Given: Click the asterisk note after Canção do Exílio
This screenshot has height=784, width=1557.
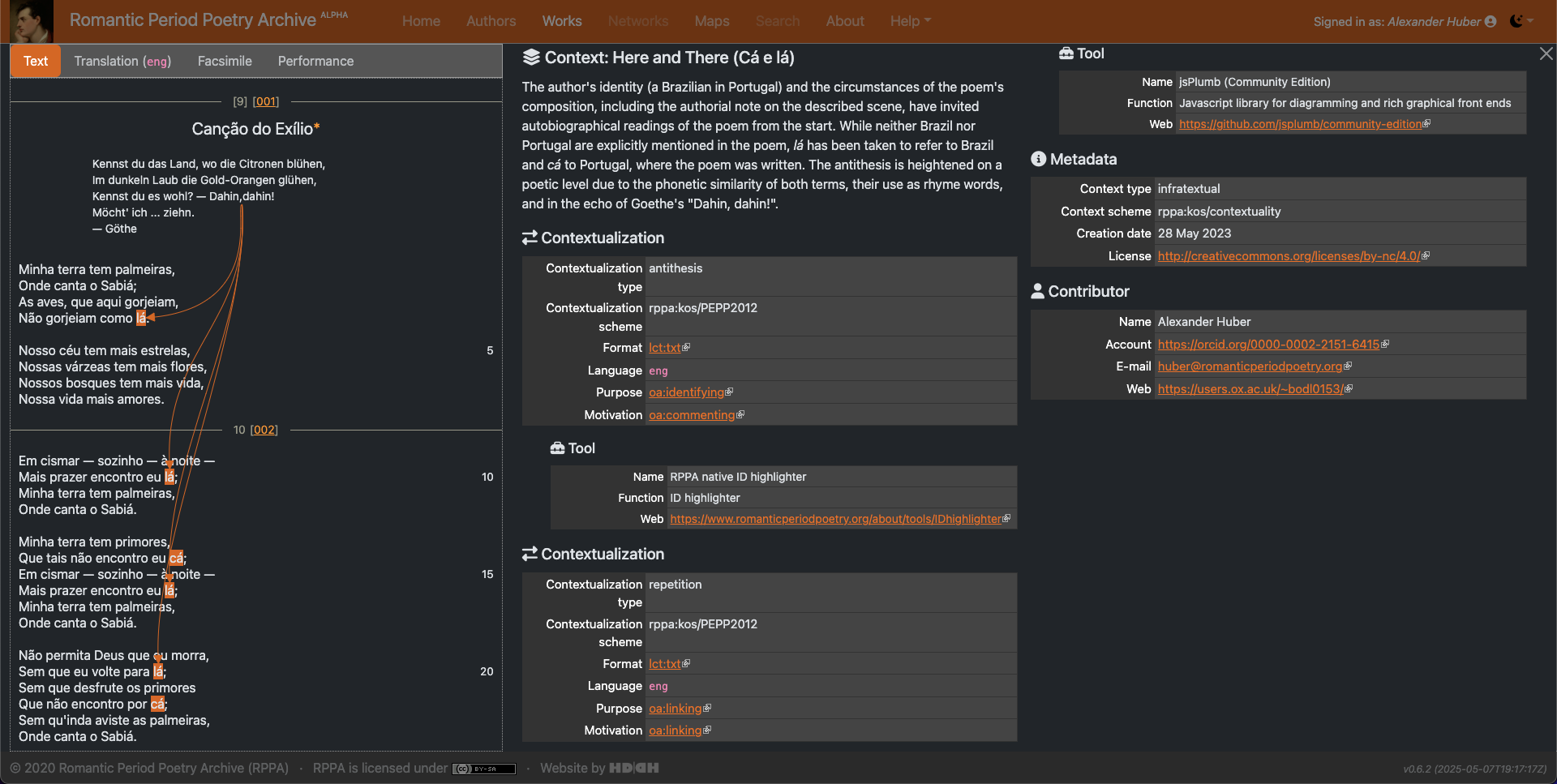Looking at the screenshot, I should tap(317, 127).
